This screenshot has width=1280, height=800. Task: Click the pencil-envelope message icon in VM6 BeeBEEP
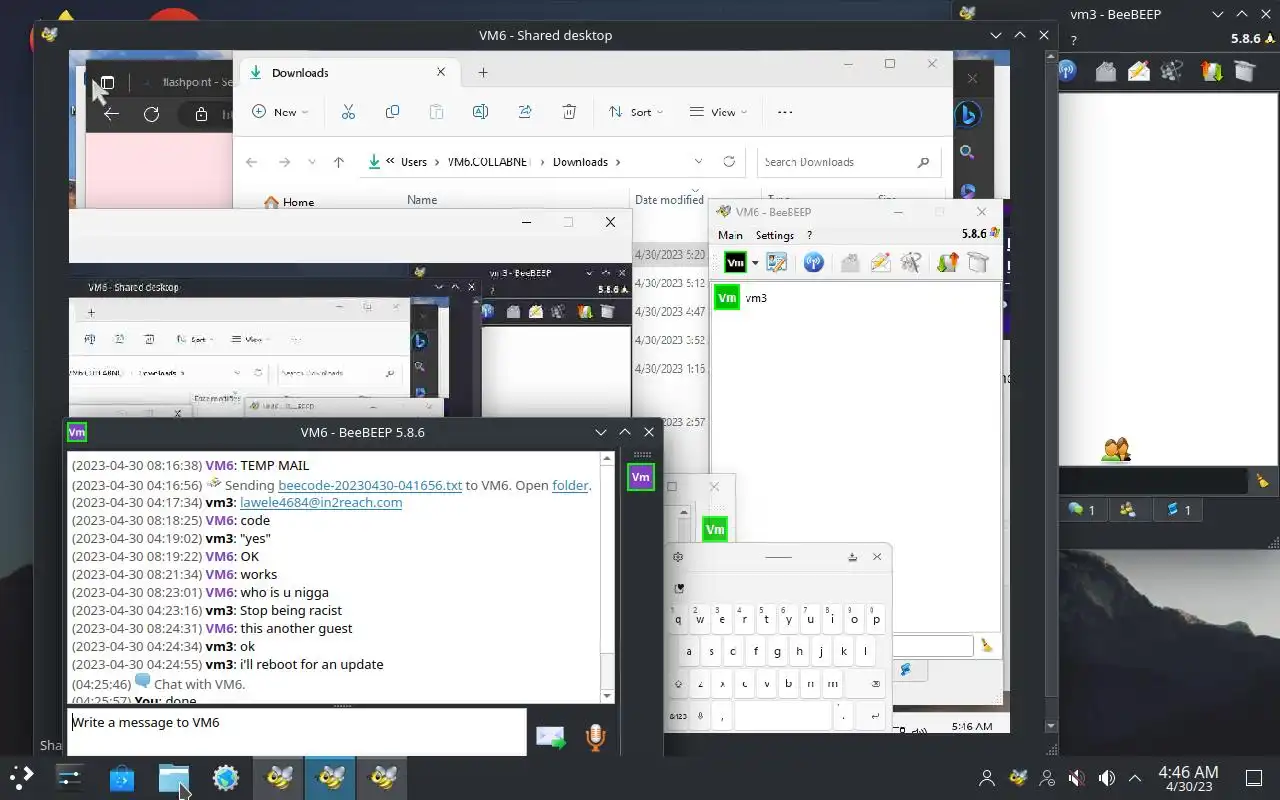tap(880, 263)
